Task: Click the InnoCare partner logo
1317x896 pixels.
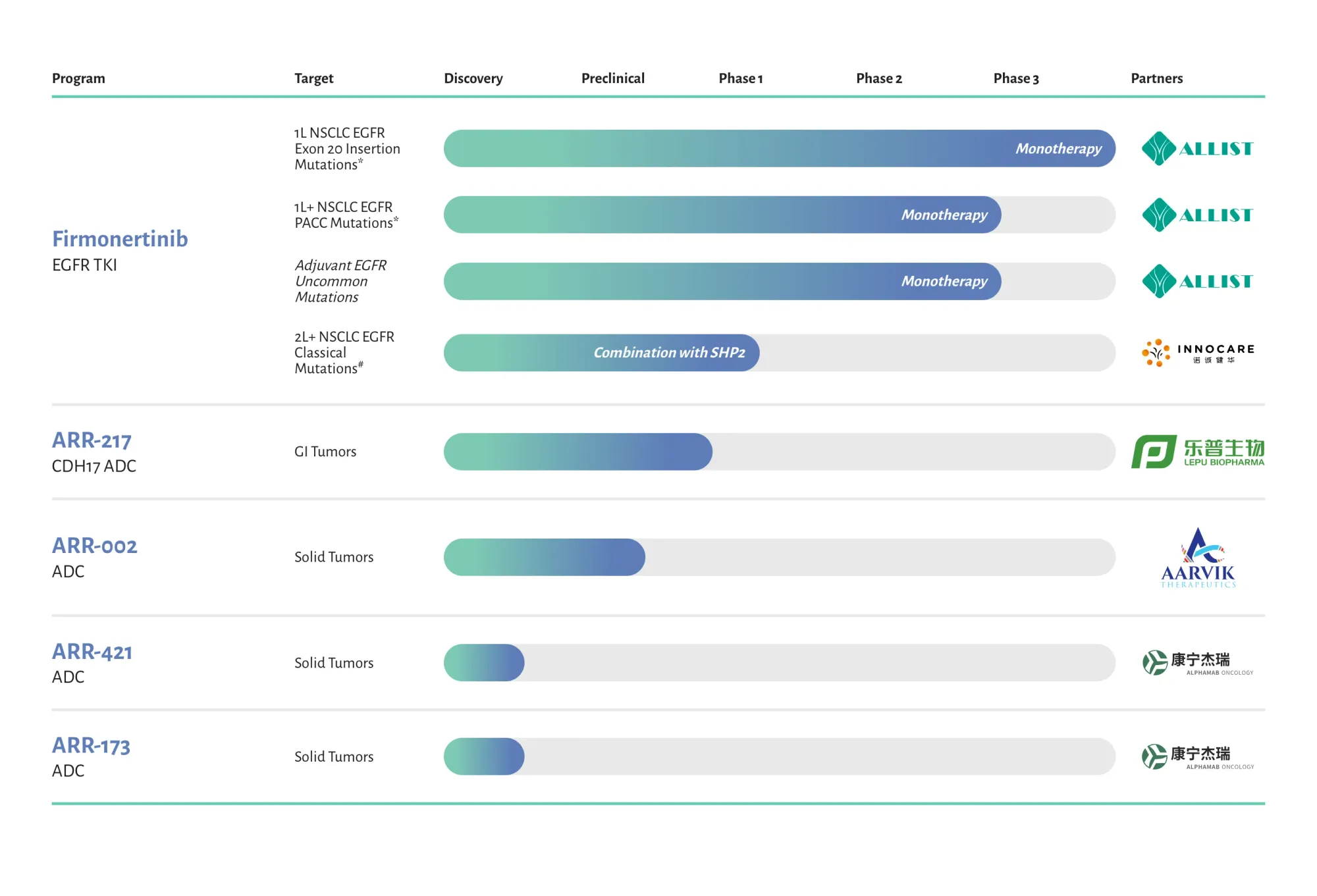Action: 1197,353
